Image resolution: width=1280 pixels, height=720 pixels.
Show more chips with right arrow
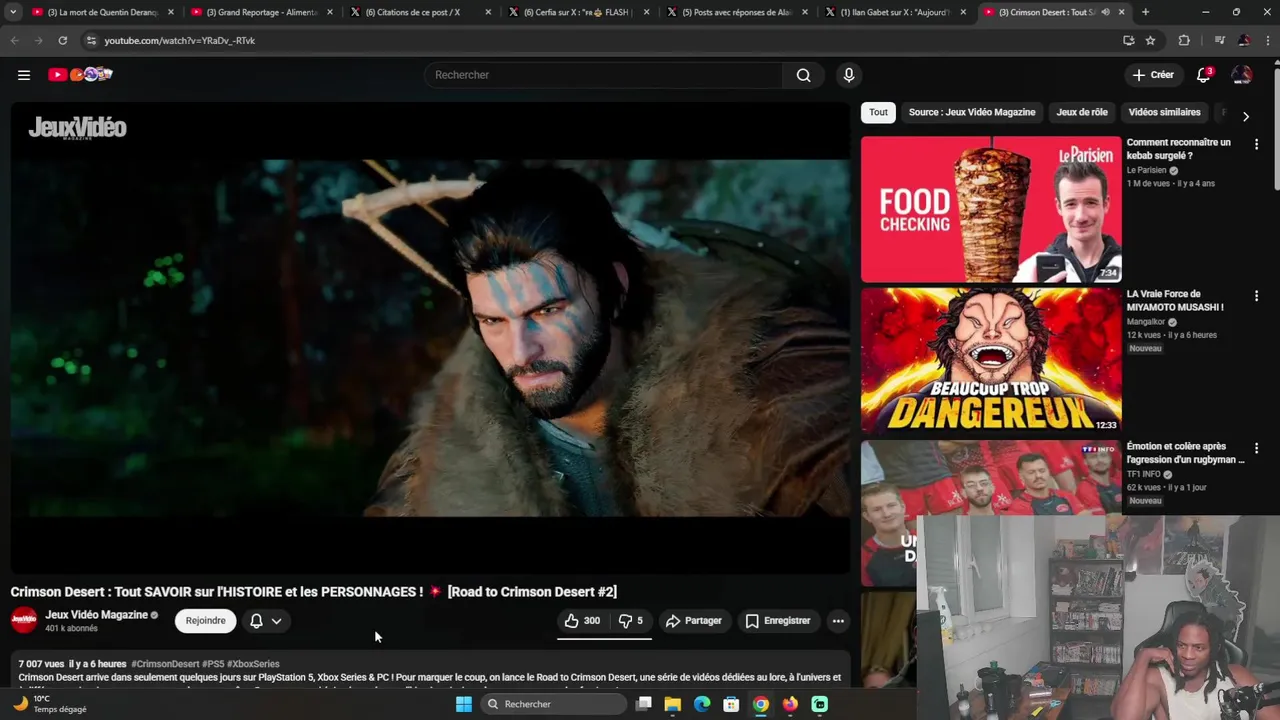(1245, 116)
